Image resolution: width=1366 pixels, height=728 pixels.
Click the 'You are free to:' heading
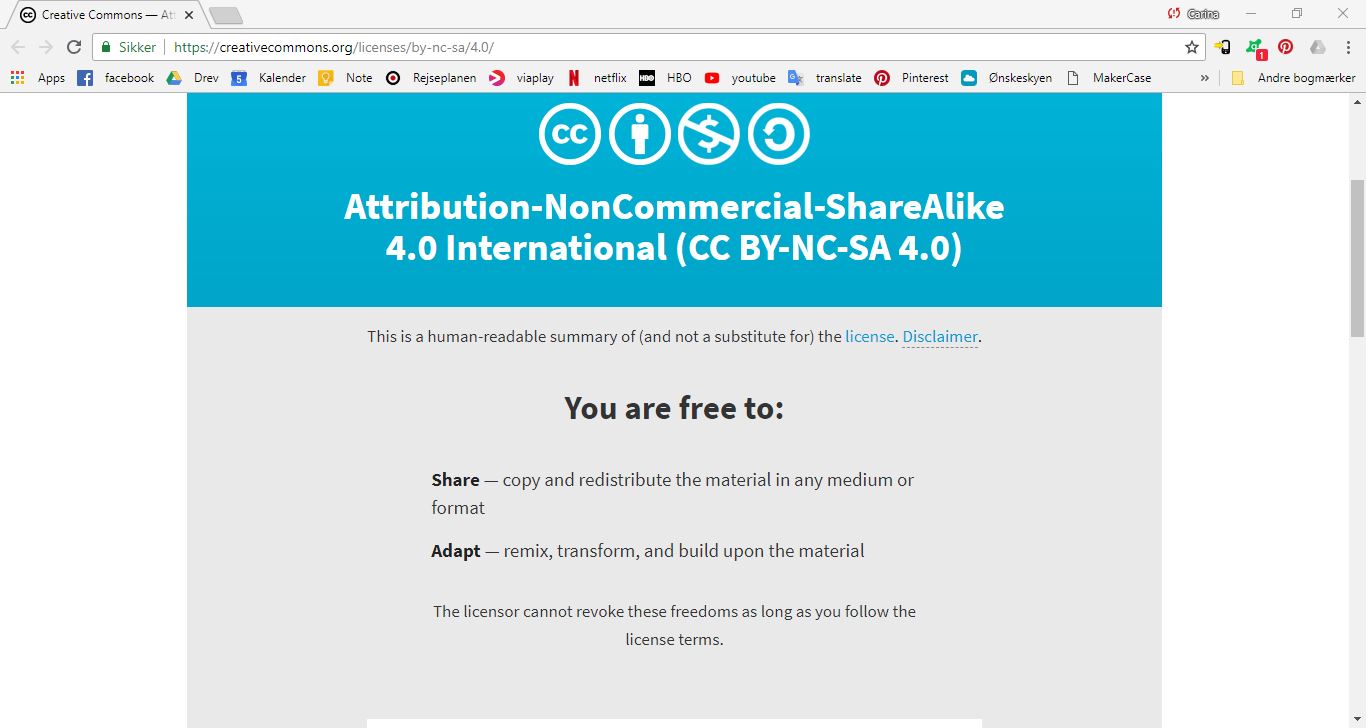(674, 408)
